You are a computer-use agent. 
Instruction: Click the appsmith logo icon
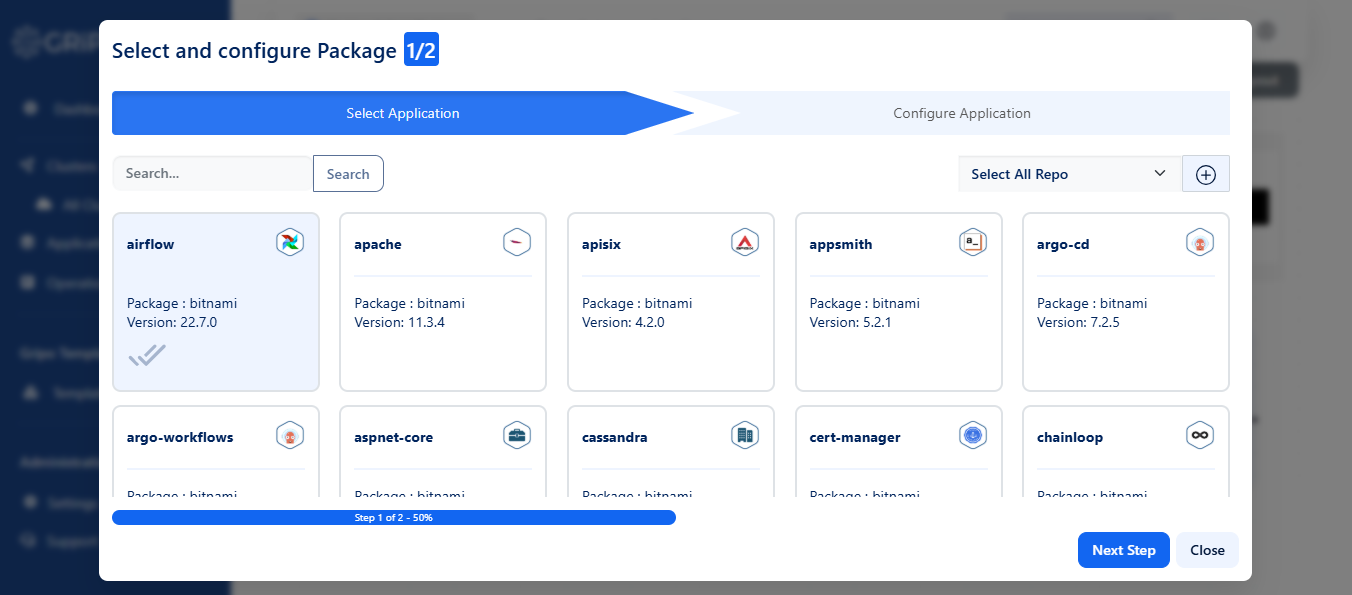973,242
